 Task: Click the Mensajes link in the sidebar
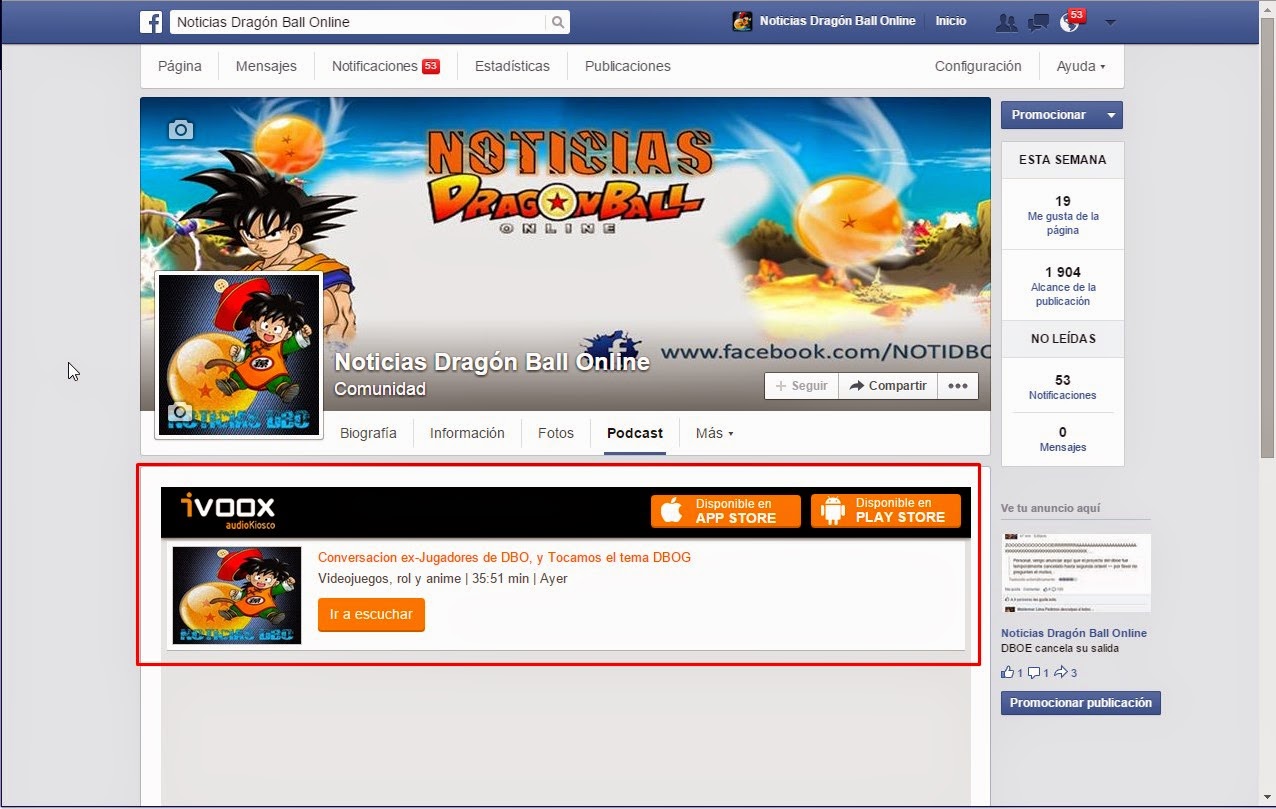tap(1062, 447)
